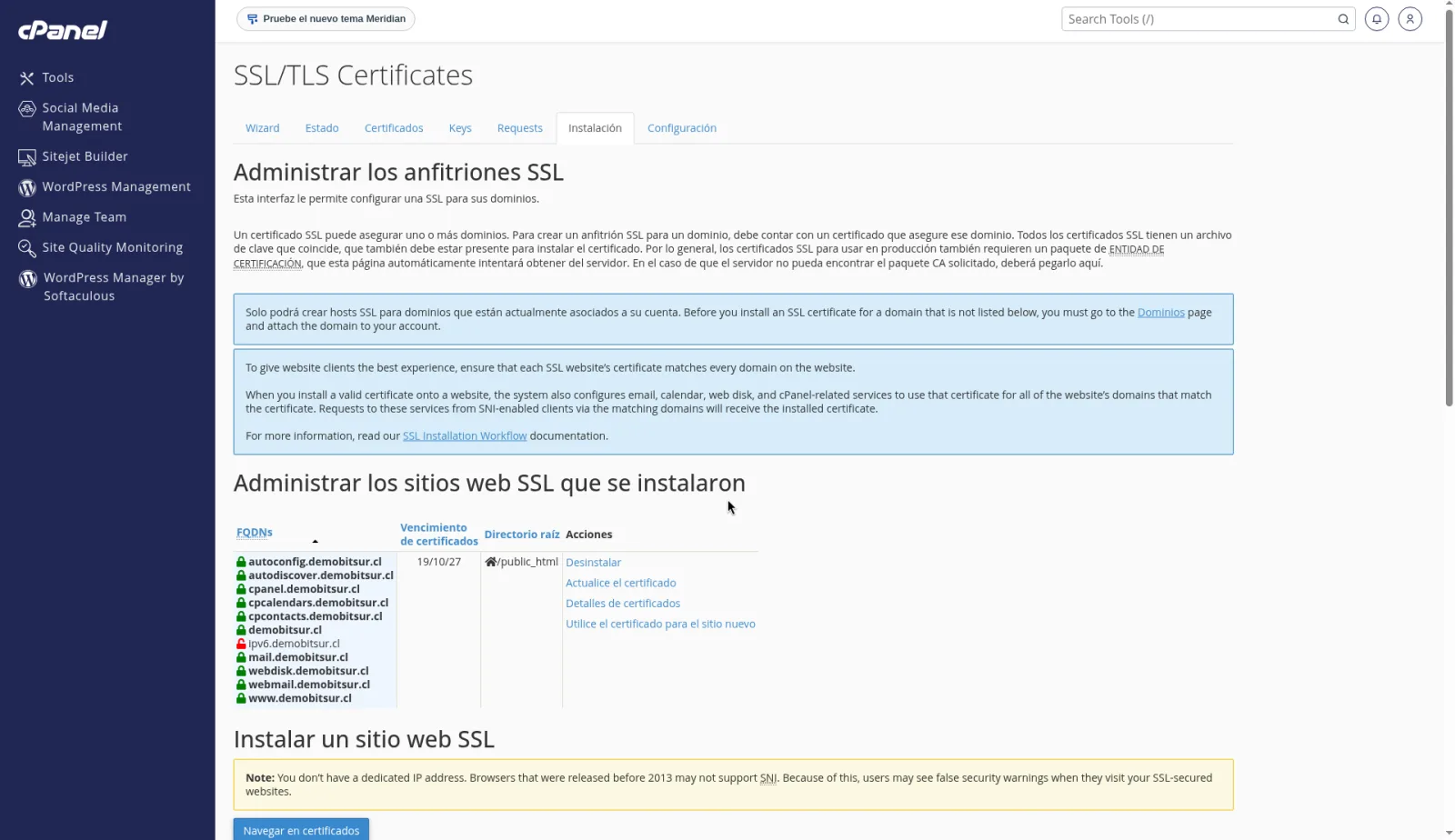Click Pruebe el nuevo tema Meridian button

(x=326, y=19)
